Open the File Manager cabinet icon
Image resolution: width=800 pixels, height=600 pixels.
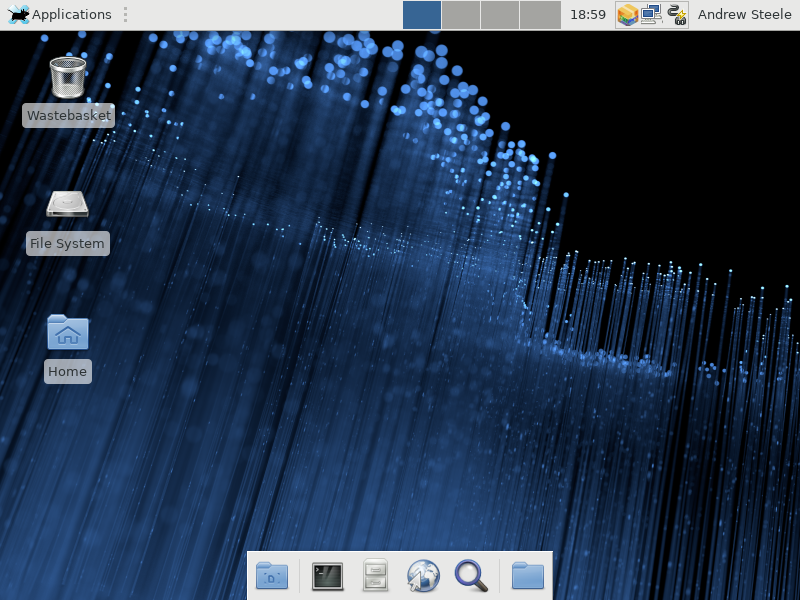pyautogui.click(x=375, y=576)
